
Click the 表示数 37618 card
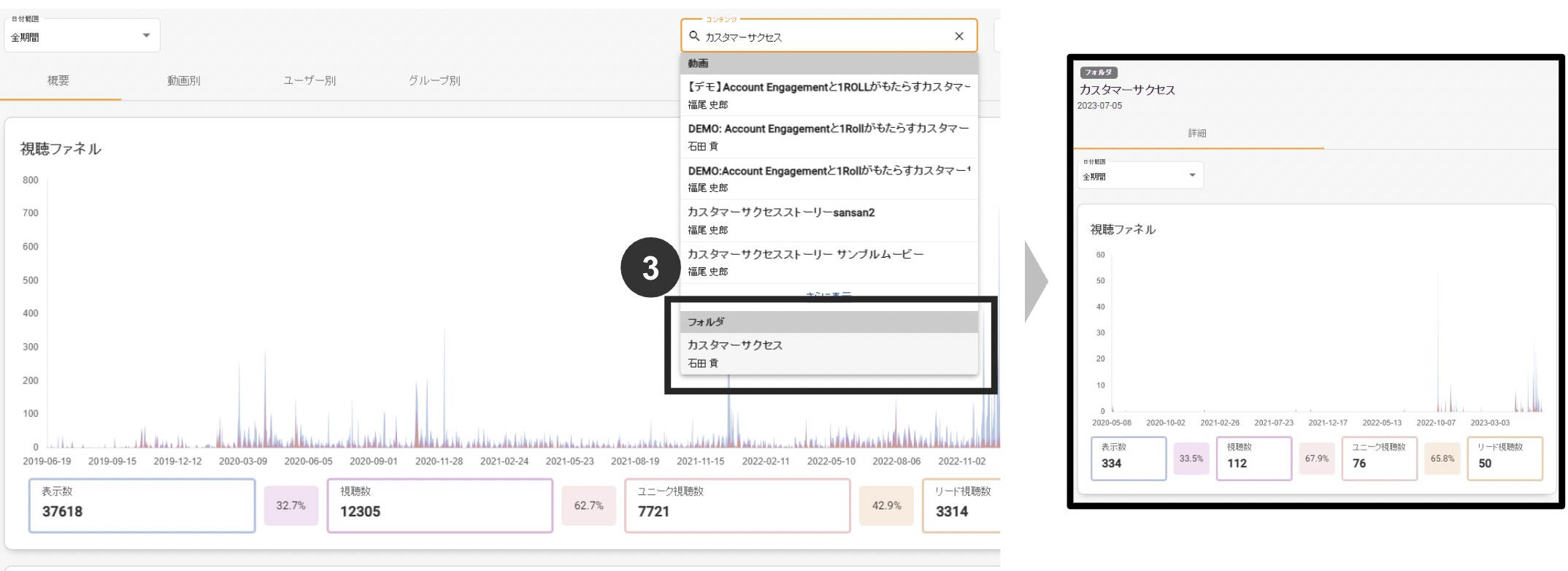coord(142,505)
